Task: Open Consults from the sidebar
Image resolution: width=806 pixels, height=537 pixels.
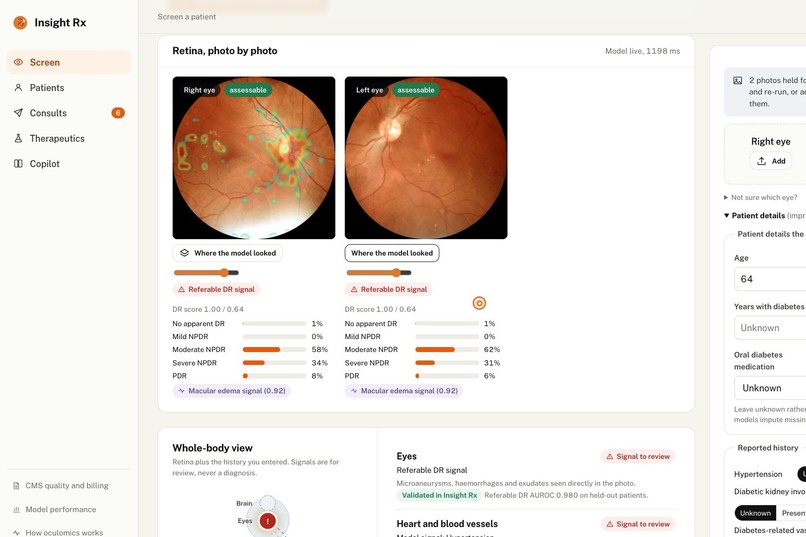Action: point(69,113)
